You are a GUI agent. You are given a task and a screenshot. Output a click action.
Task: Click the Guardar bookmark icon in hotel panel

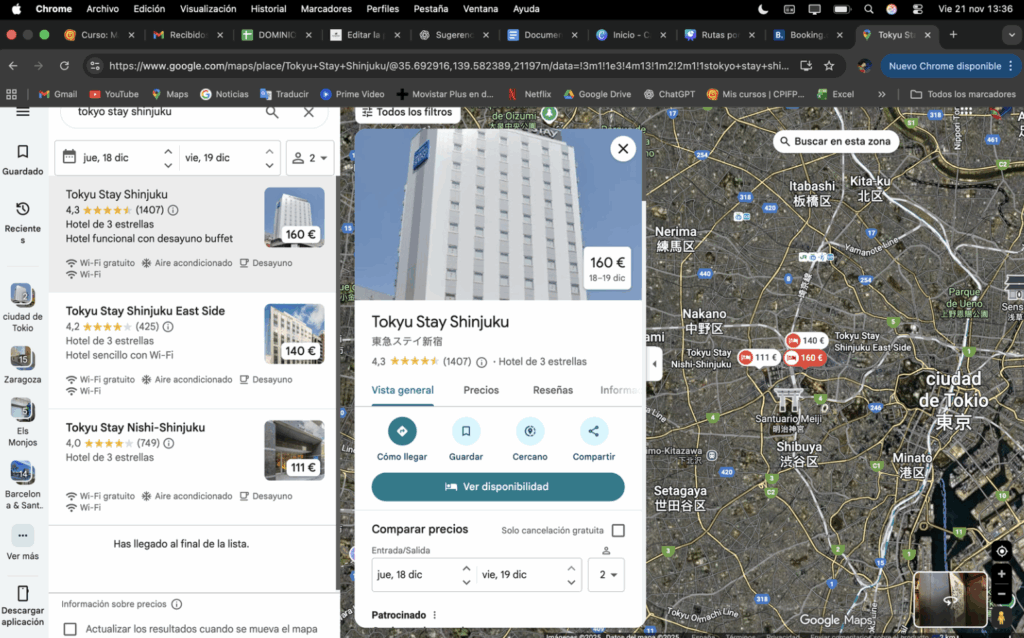coord(466,431)
